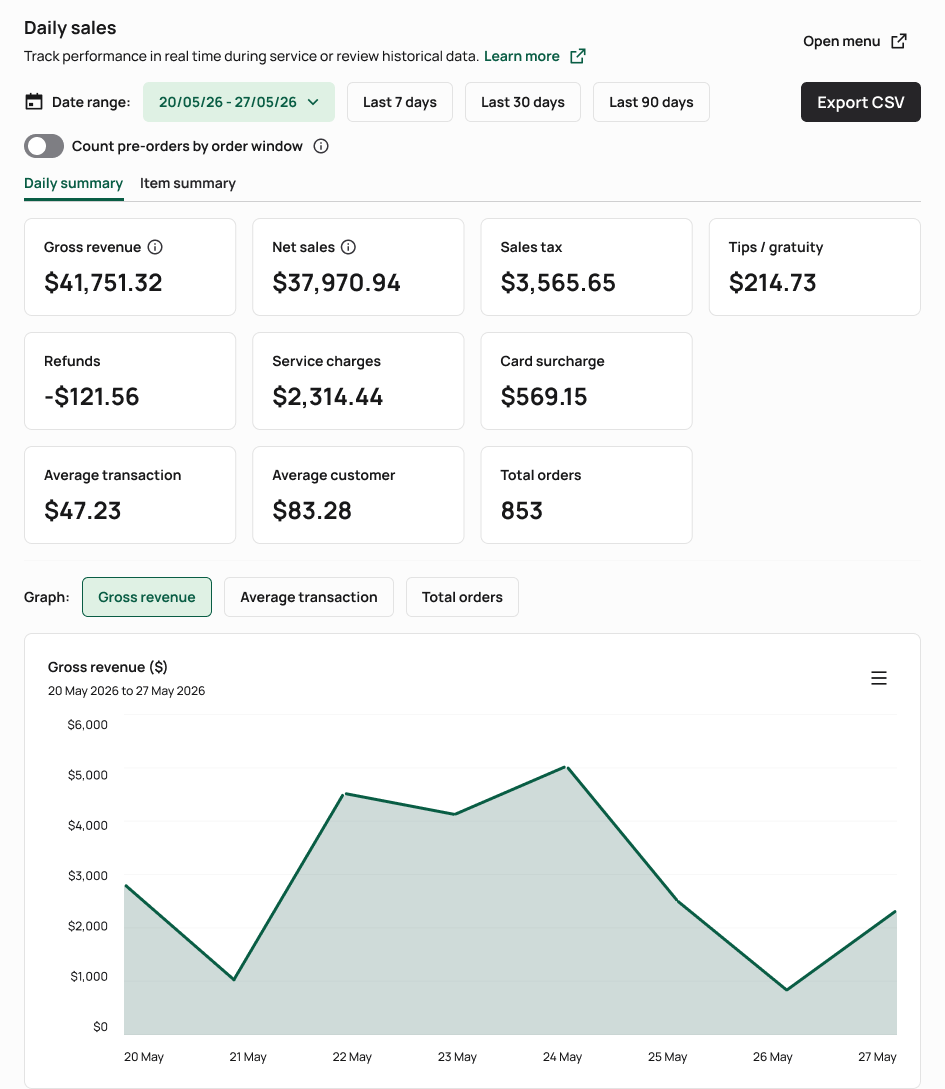Click the info icon next to Gross revenue
The height and width of the screenshot is (1089, 945).
click(156, 247)
